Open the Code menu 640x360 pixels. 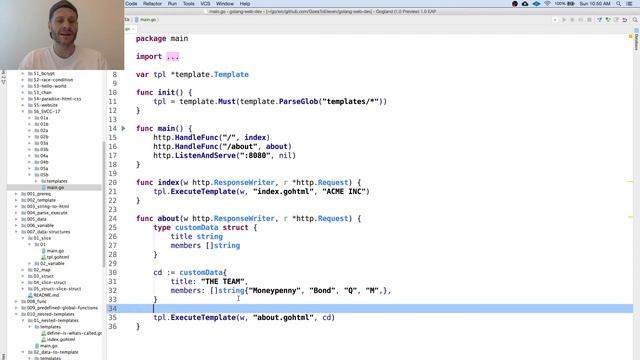tap(131, 4)
